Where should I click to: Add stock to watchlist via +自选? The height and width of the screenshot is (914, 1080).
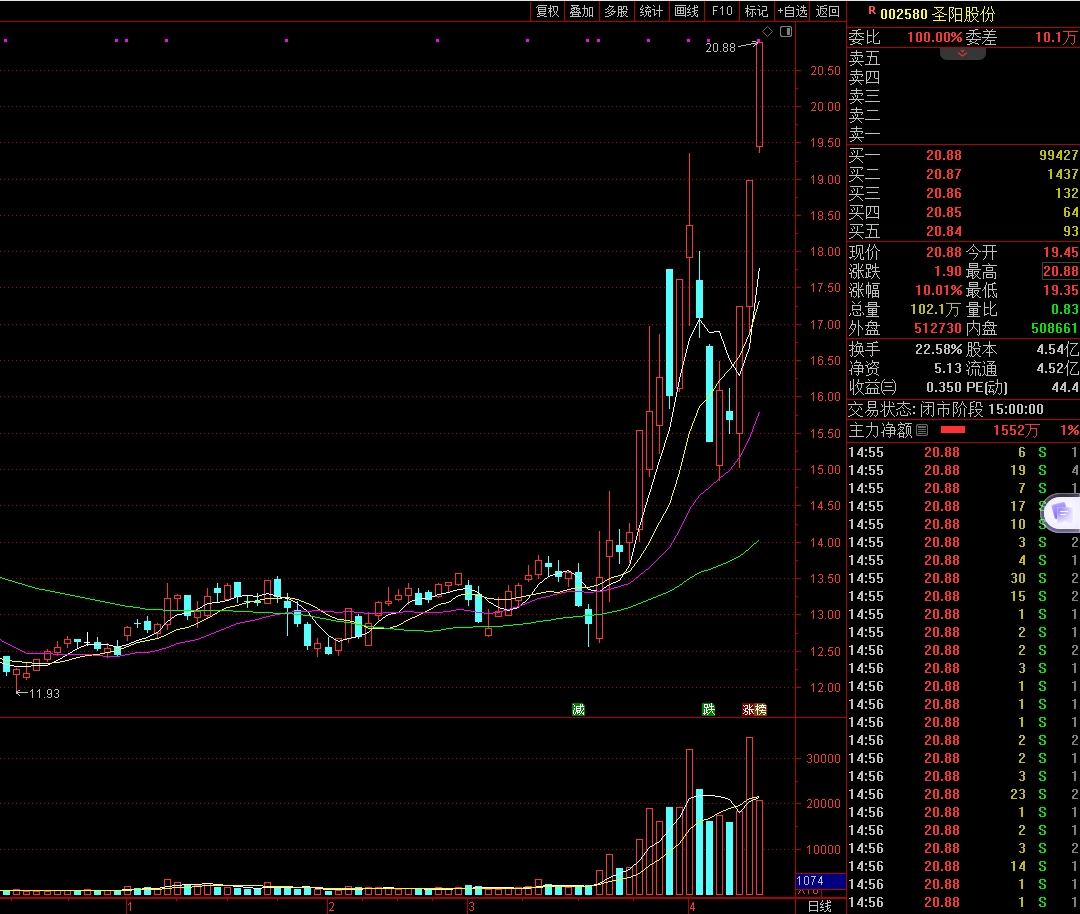[791, 11]
